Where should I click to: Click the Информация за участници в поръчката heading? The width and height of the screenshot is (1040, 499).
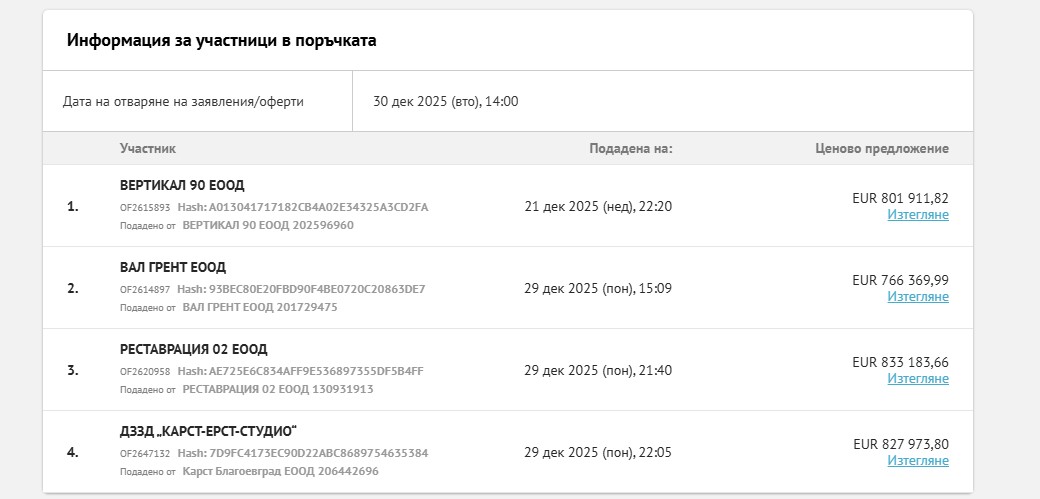pyautogui.click(x=222, y=41)
